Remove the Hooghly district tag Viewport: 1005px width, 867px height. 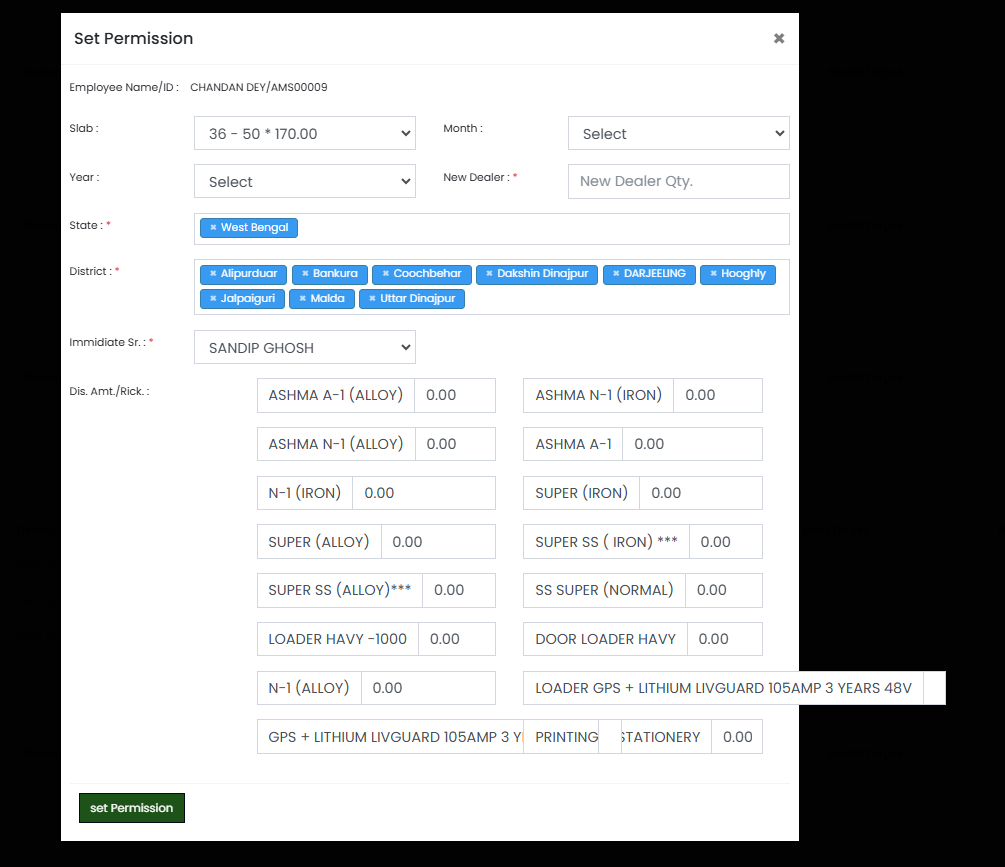click(x=713, y=274)
